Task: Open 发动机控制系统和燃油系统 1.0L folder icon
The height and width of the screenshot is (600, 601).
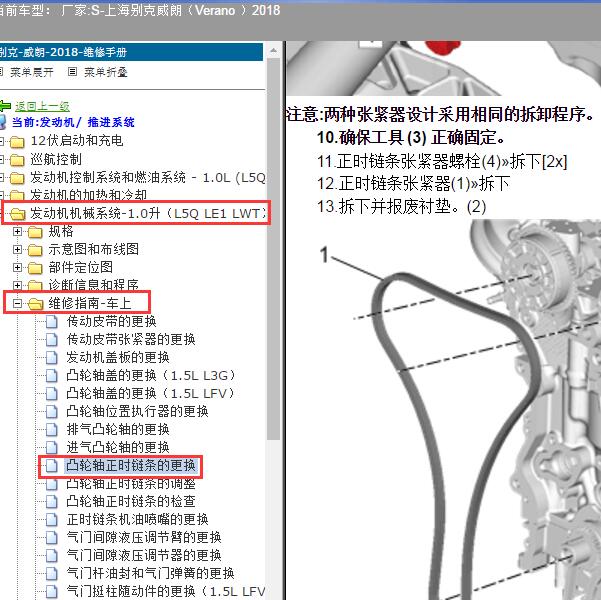Action: pyautogui.click(x=17, y=178)
